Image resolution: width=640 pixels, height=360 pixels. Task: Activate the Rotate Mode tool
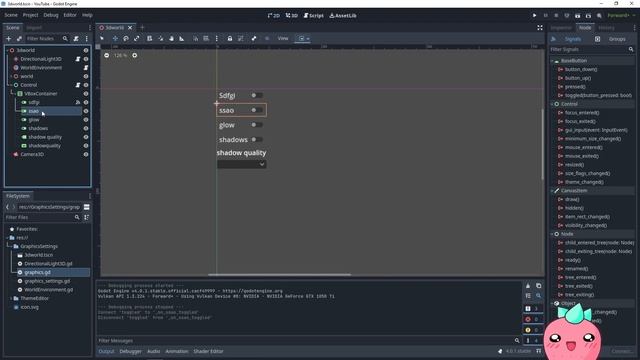point(126,38)
